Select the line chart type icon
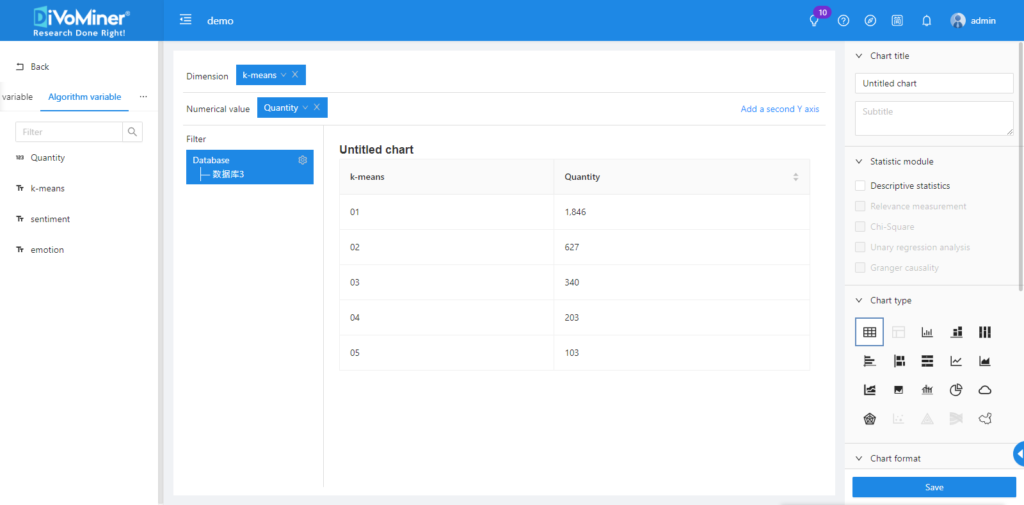Image resolution: width=1024 pixels, height=505 pixels. 956,361
